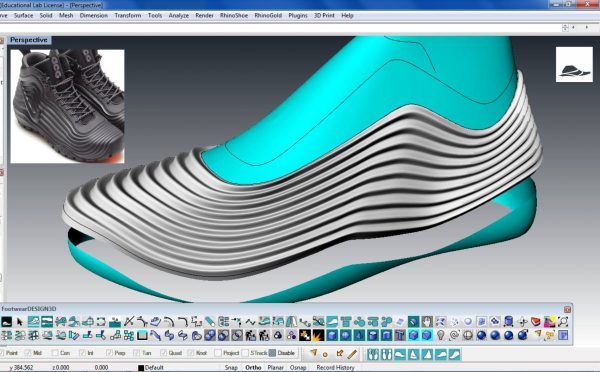
Task: Click the pan hand view icon
Action: (x=427, y=322)
